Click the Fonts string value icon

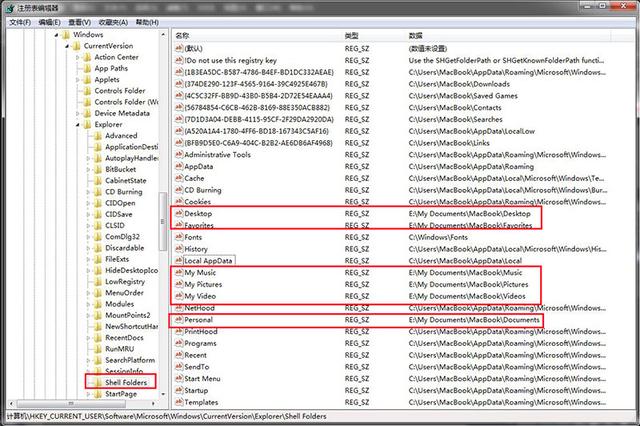pos(179,237)
